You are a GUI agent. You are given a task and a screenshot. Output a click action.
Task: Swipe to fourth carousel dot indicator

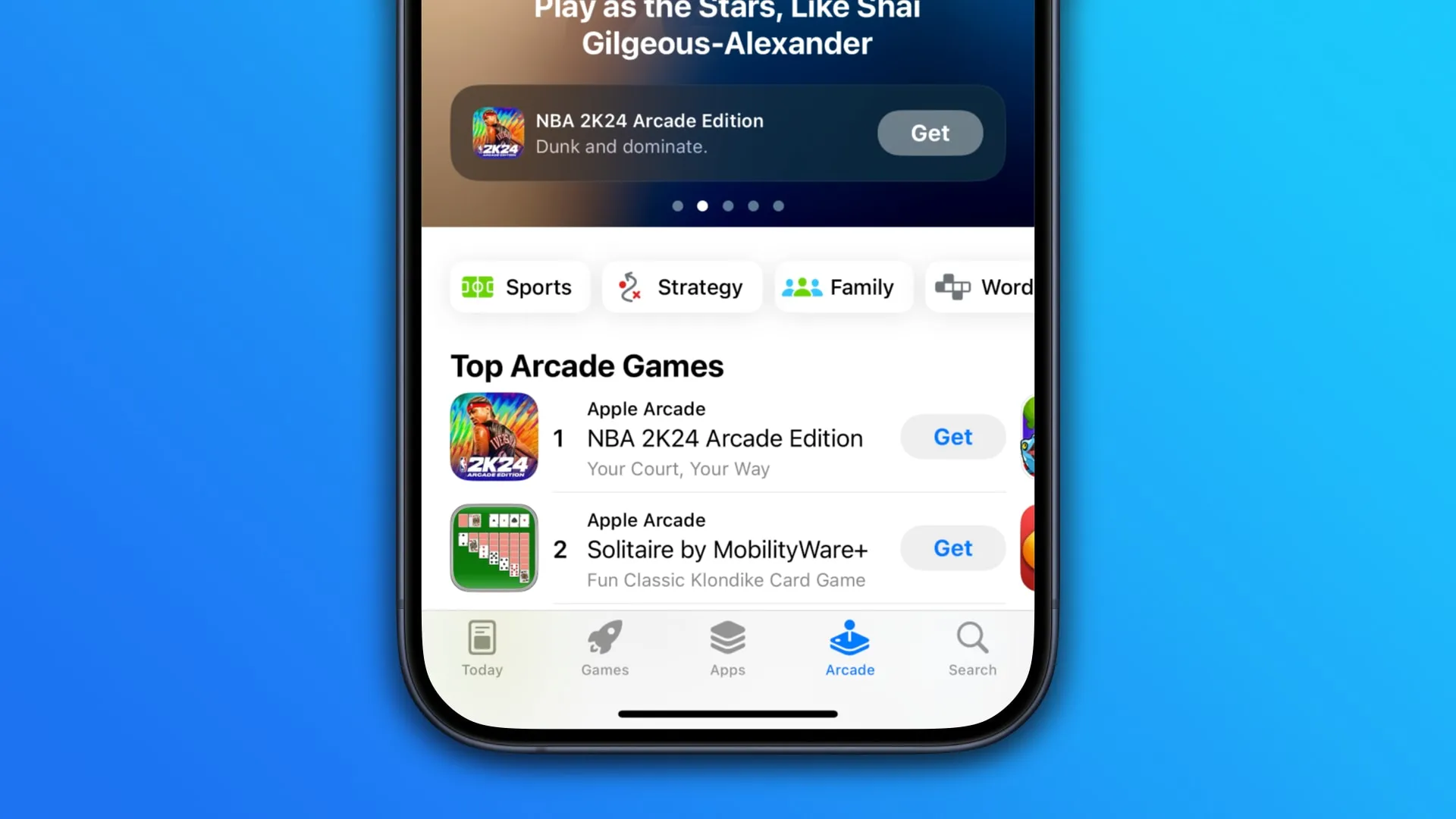(x=753, y=206)
